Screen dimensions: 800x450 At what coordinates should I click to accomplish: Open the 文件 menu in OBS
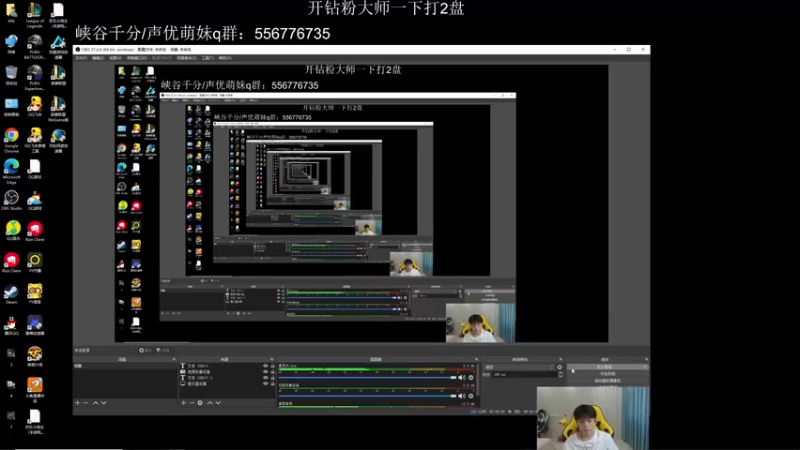click(x=81, y=58)
